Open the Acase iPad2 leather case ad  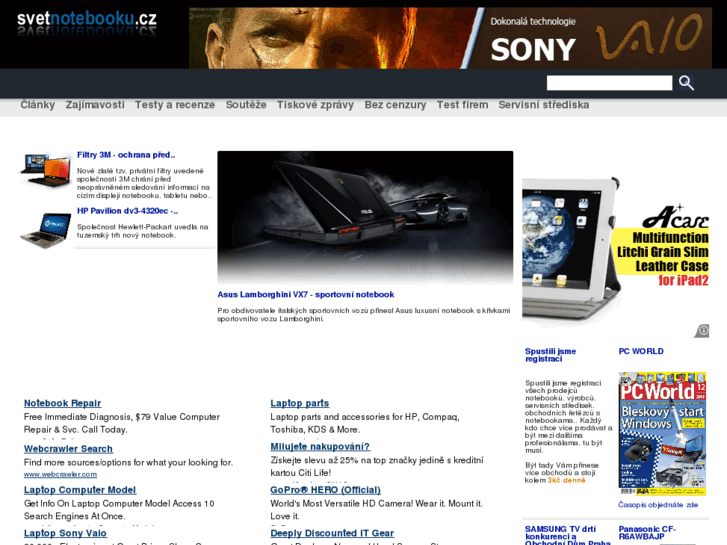pos(615,254)
